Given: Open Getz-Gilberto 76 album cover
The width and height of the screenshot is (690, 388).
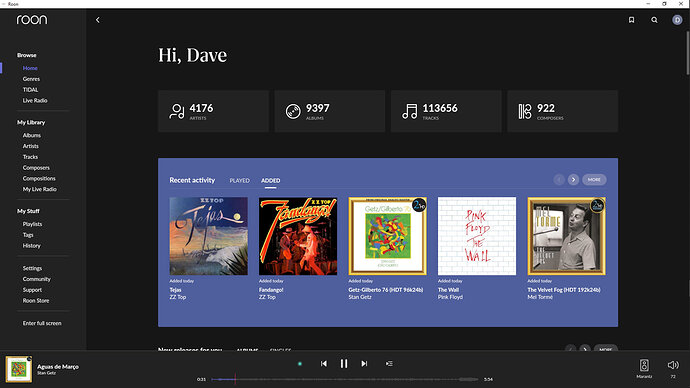Looking at the screenshot, I should (x=388, y=236).
